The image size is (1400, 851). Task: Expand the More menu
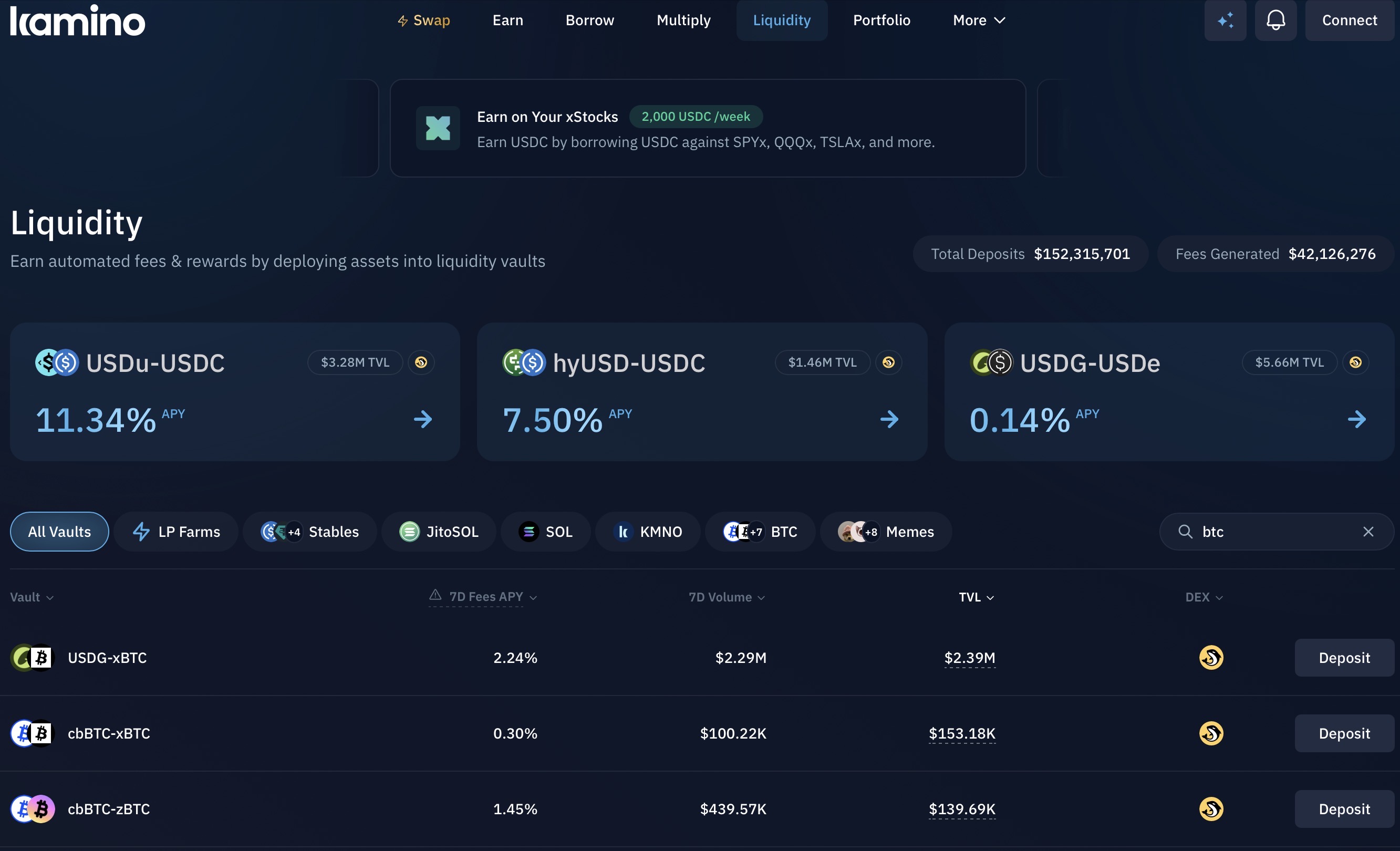coord(979,20)
